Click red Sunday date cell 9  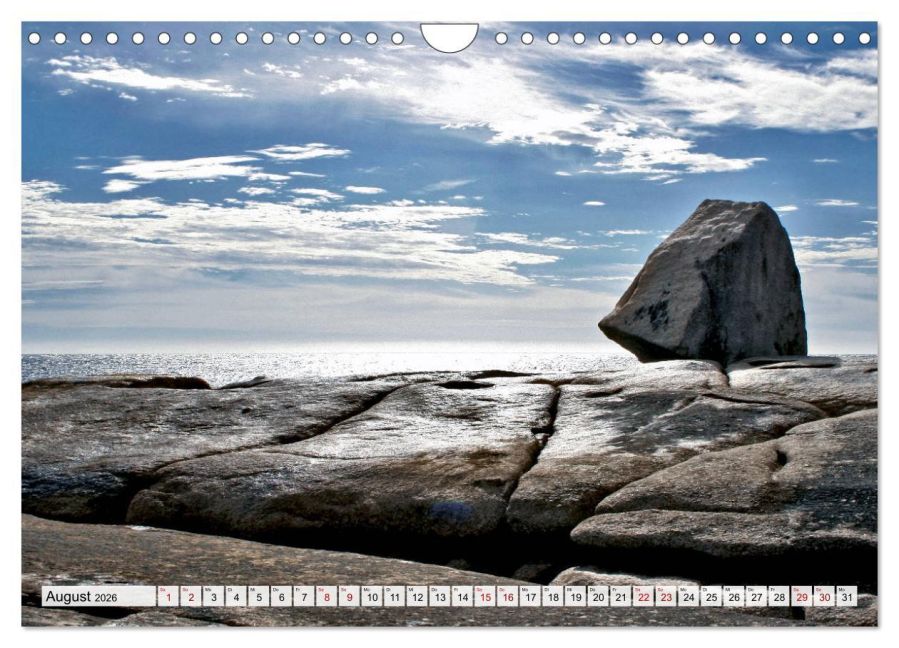click(349, 596)
